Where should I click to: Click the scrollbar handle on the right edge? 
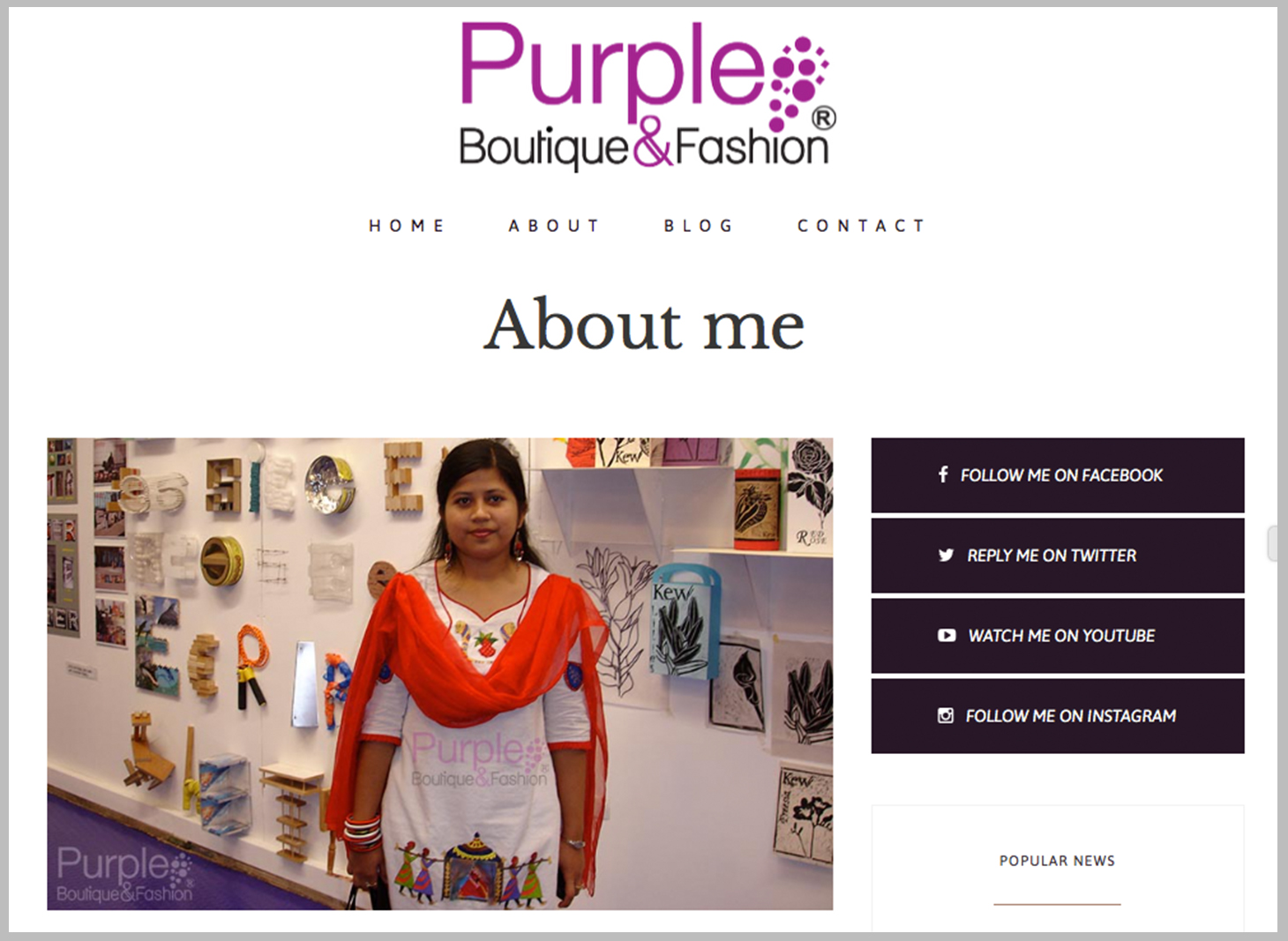(x=1272, y=543)
